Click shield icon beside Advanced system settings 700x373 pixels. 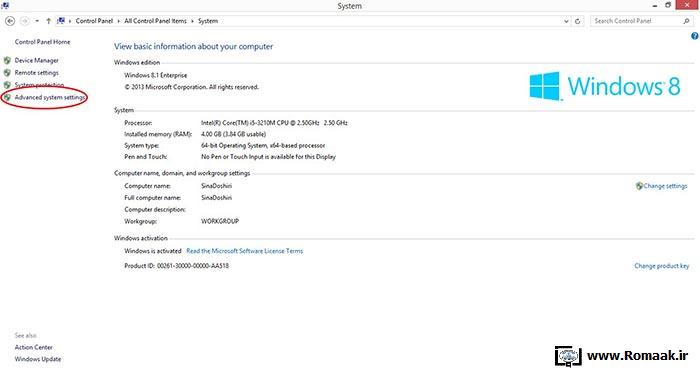click(7, 97)
